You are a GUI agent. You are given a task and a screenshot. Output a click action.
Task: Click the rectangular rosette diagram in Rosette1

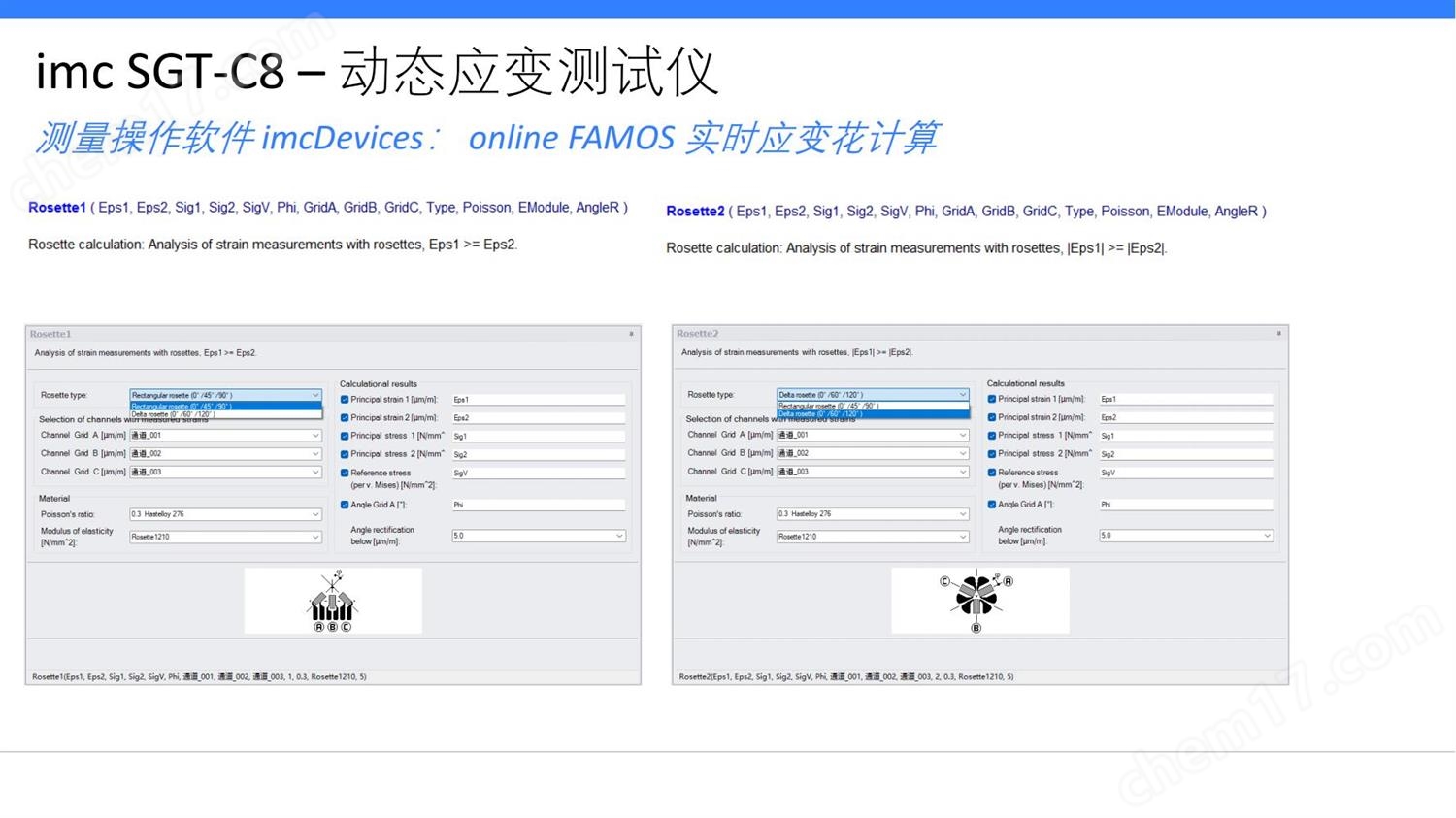click(333, 602)
